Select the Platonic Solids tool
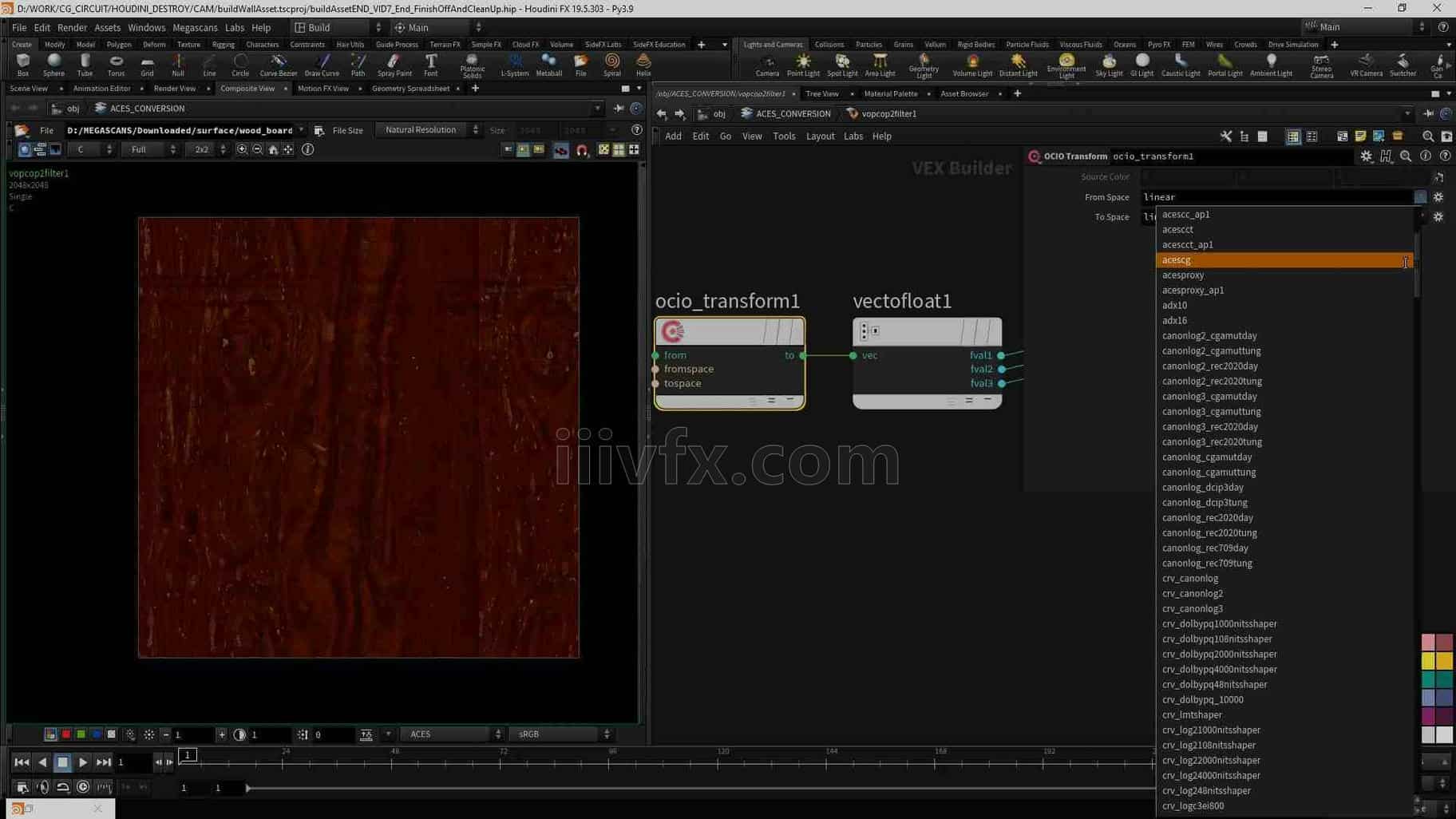This screenshot has width=1456, height=819. point(473,65)
